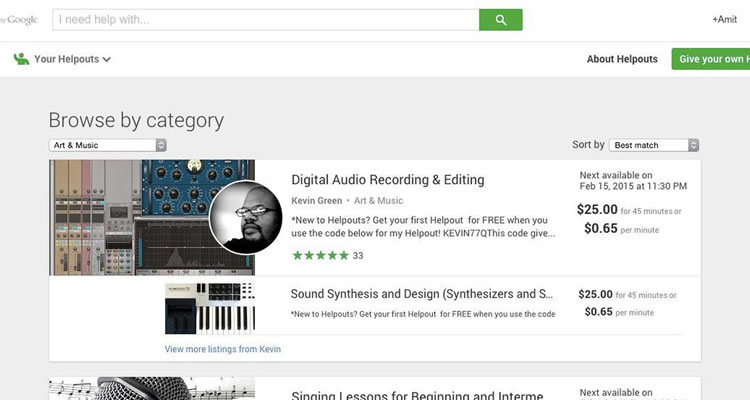The image size is (750, 400).
Task: Open Singing Lessons for Beginning listing title
Action: 417,395
